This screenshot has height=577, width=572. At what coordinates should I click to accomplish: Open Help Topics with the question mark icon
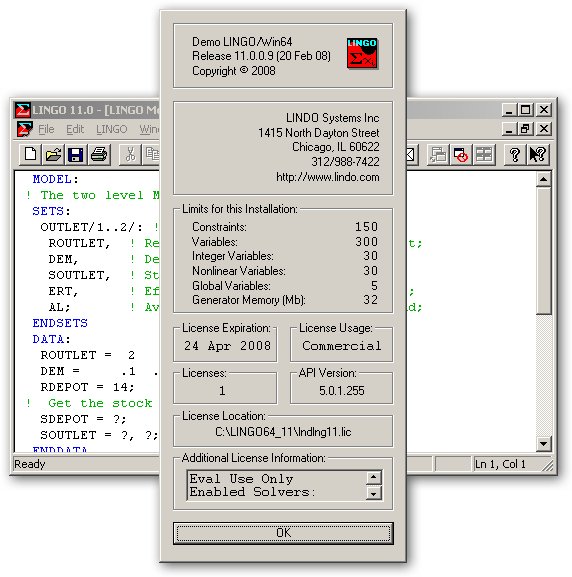click(515, 154)
